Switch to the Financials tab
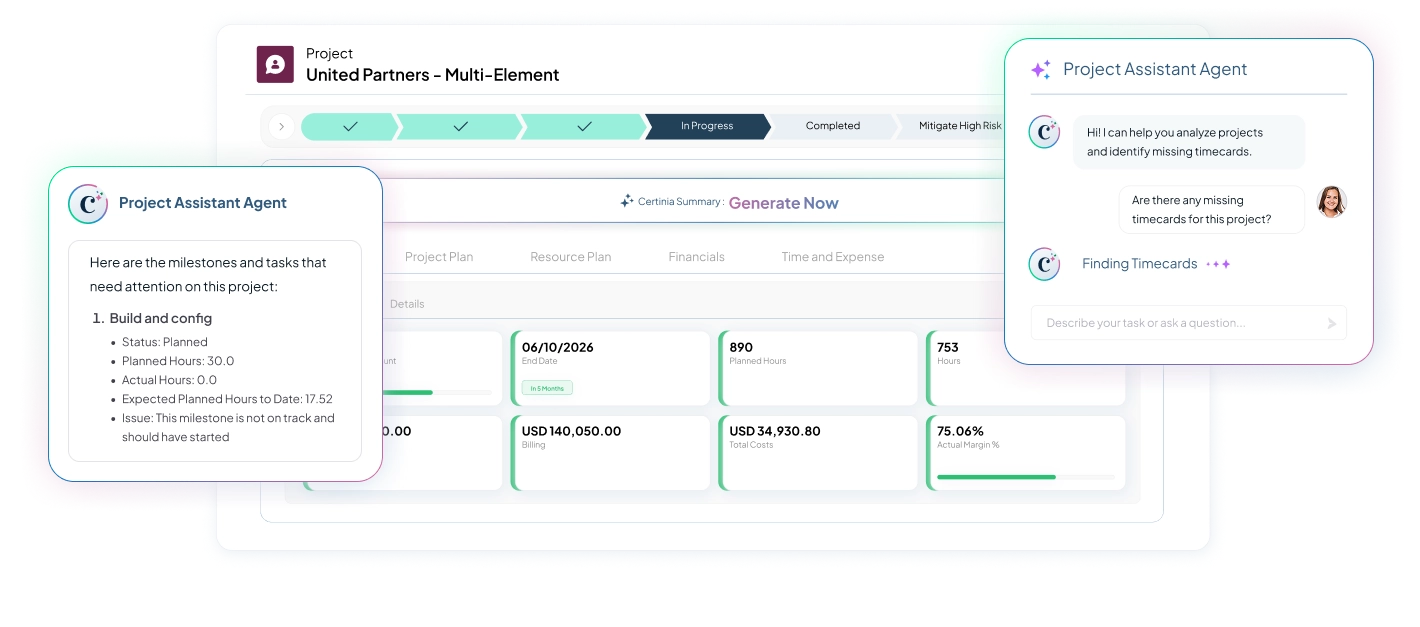This screenshot has height=627, width=1420. (696, 257)
